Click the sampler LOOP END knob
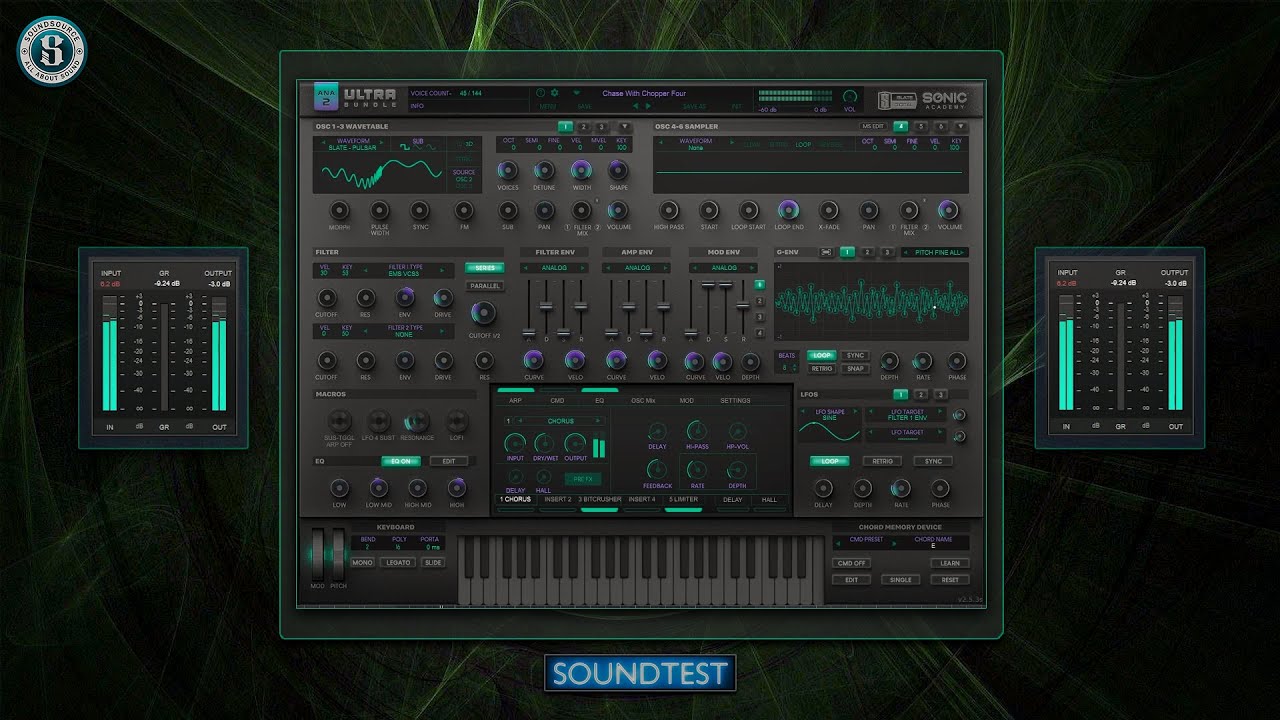Screen dimensions: 1280x720 [x=788, y=210]
